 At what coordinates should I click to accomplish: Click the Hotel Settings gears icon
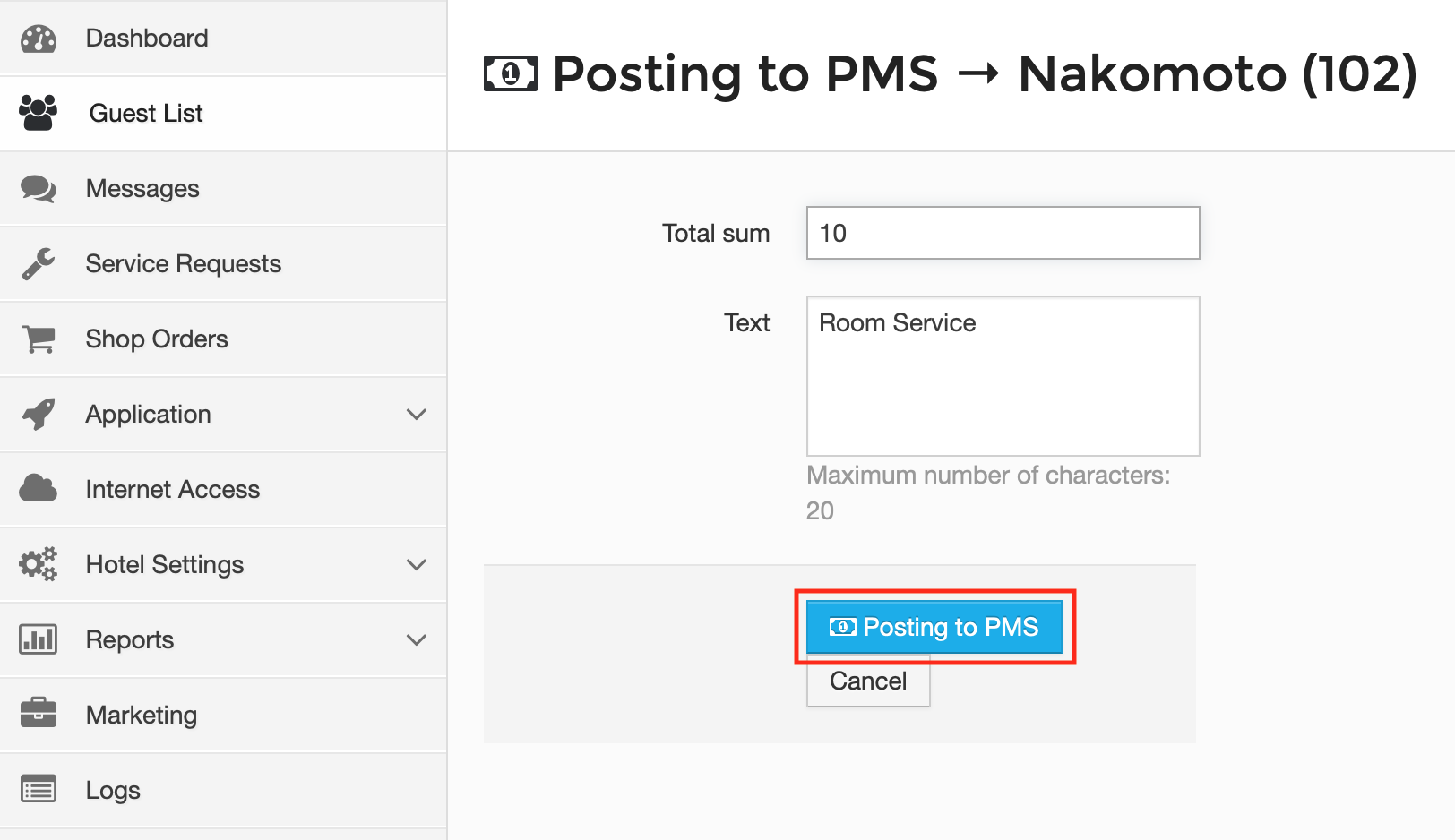click(x=38, y=564)
